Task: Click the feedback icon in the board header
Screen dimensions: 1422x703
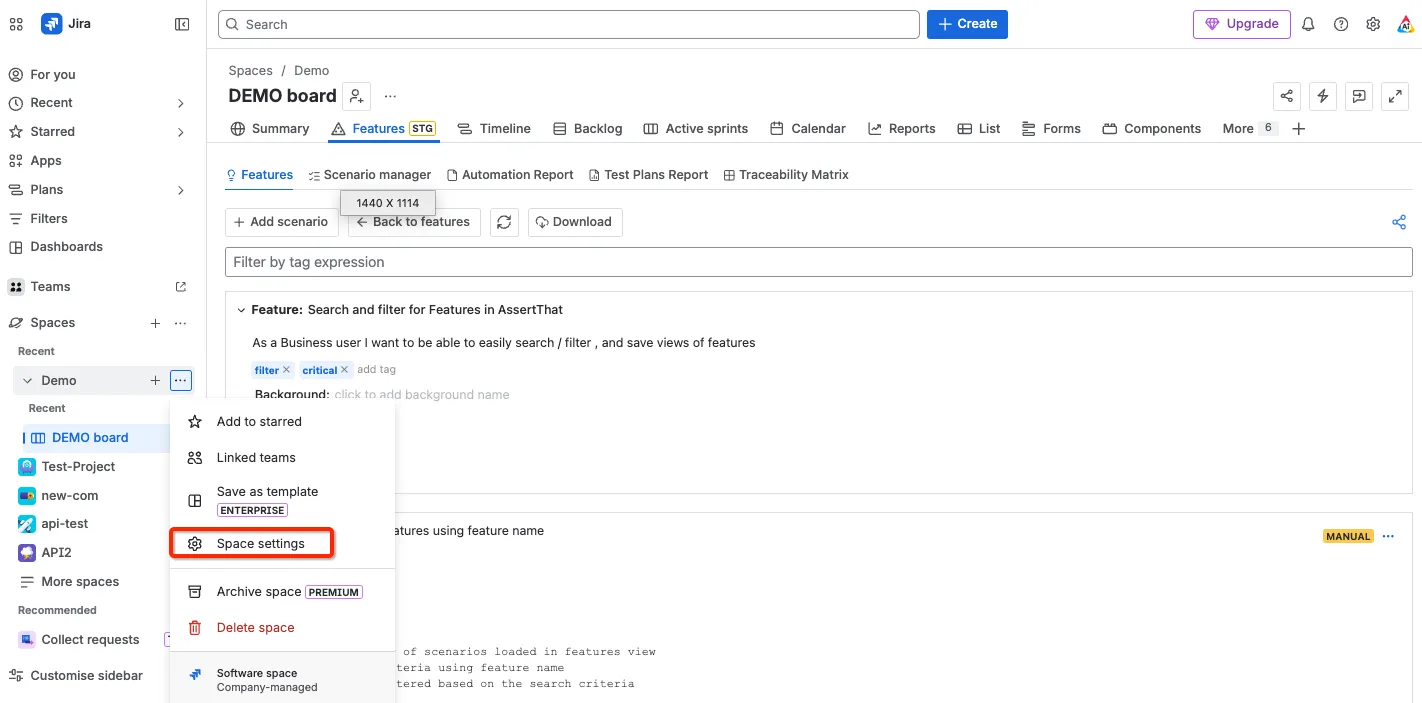Action: [1359, 96]
